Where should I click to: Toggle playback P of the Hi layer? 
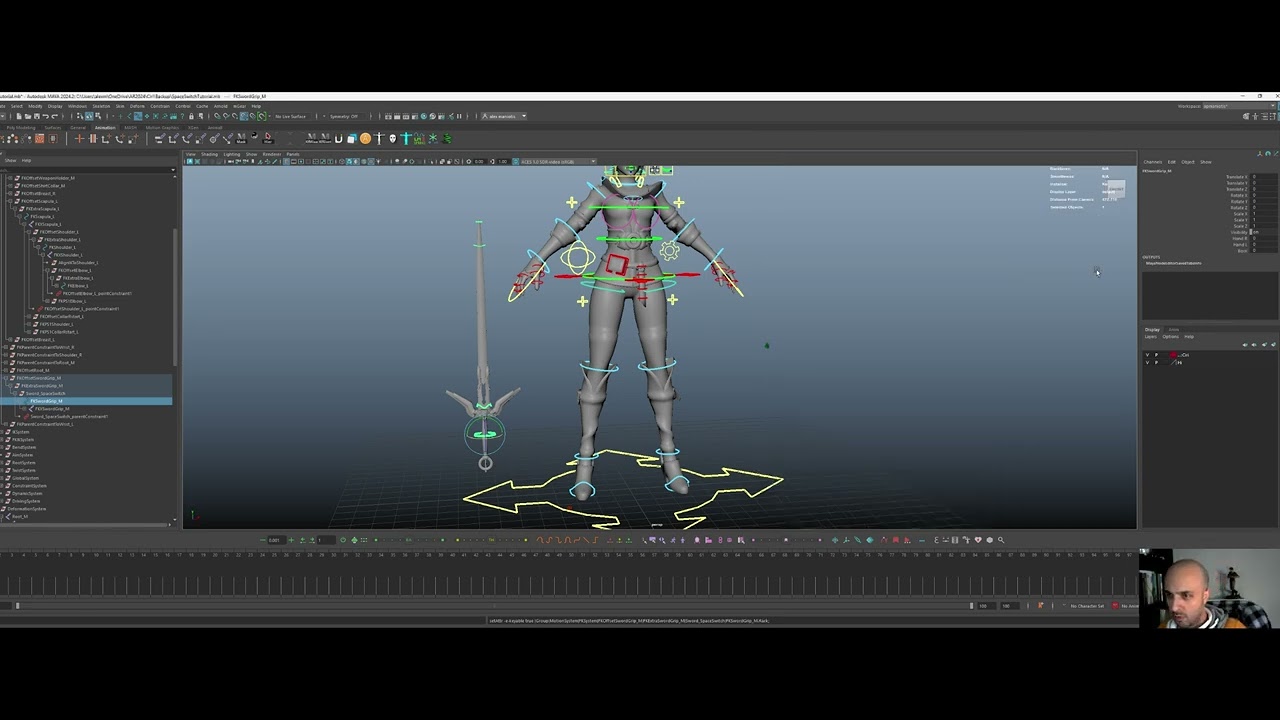click(1156, 362)
